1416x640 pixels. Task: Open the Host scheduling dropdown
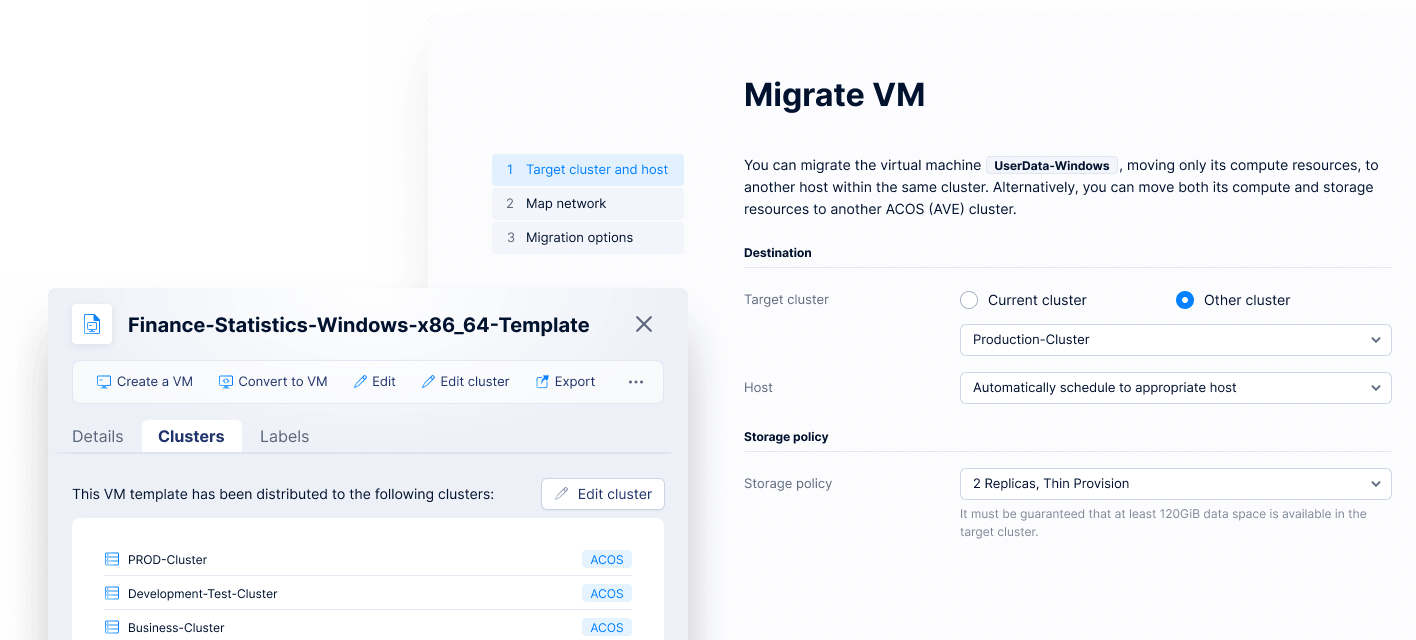pyautogui.click(x=1175, y=388)
